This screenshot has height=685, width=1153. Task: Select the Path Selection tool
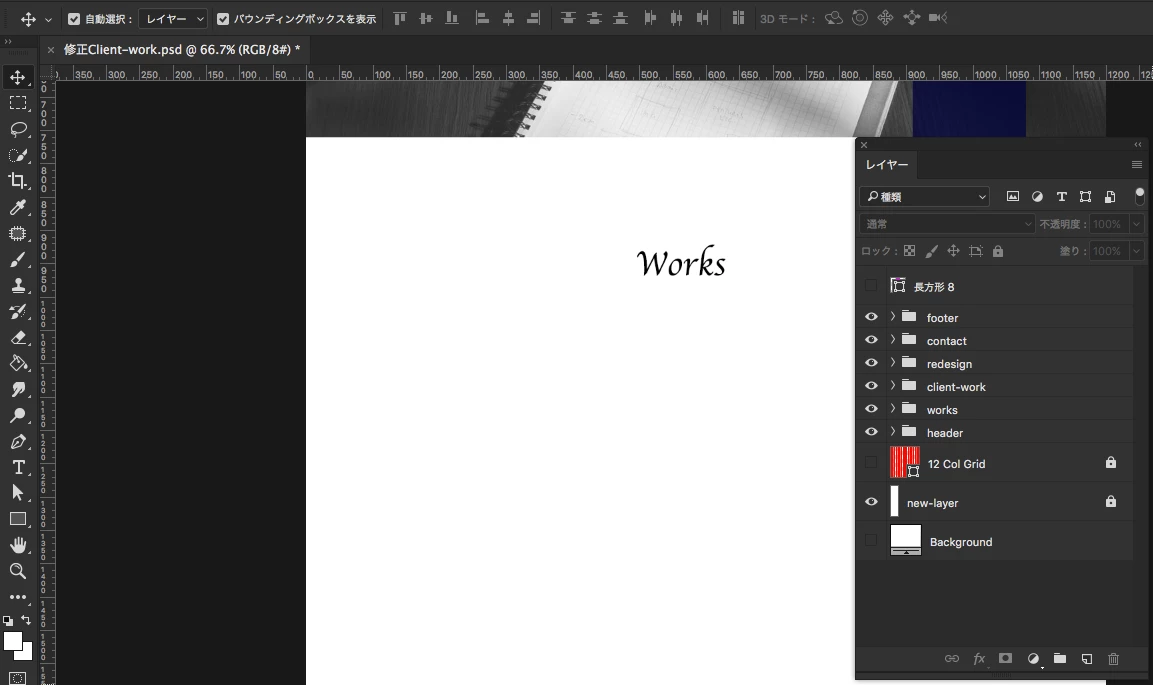[x=18, y=493]
